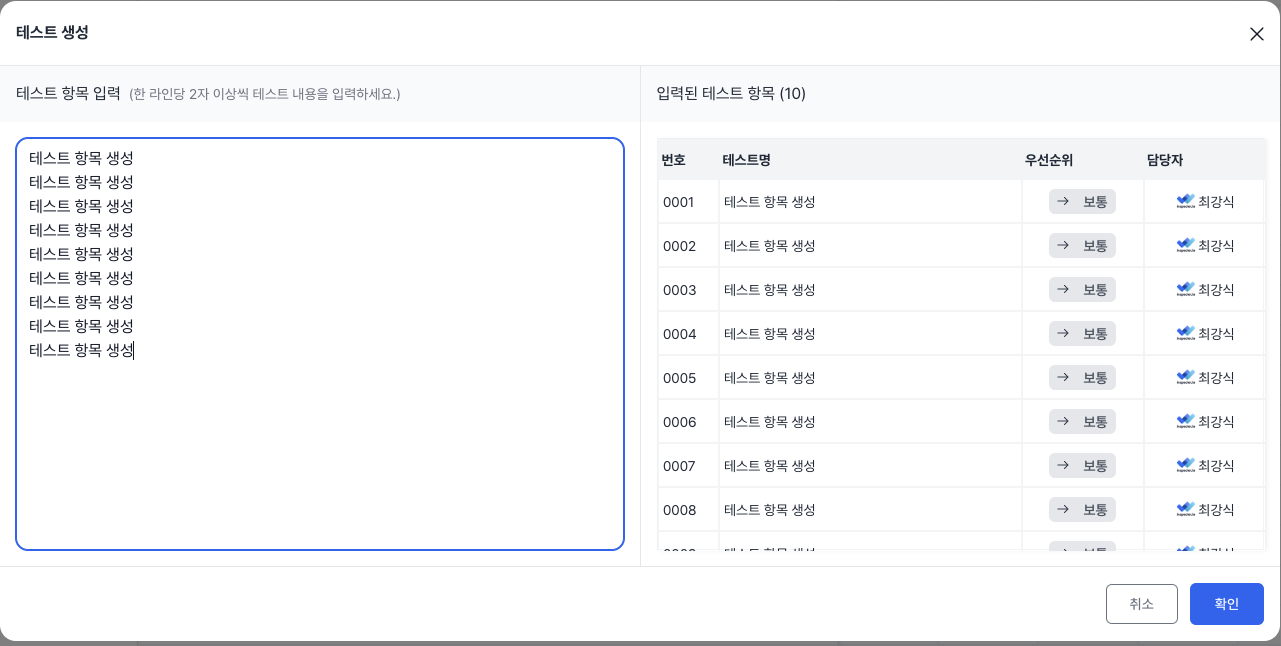Click assignee 최강식 avatar icon in row 0004
Image resolution: width=1281 pixels, height=646 pixels.
(x=1186, y=334)
